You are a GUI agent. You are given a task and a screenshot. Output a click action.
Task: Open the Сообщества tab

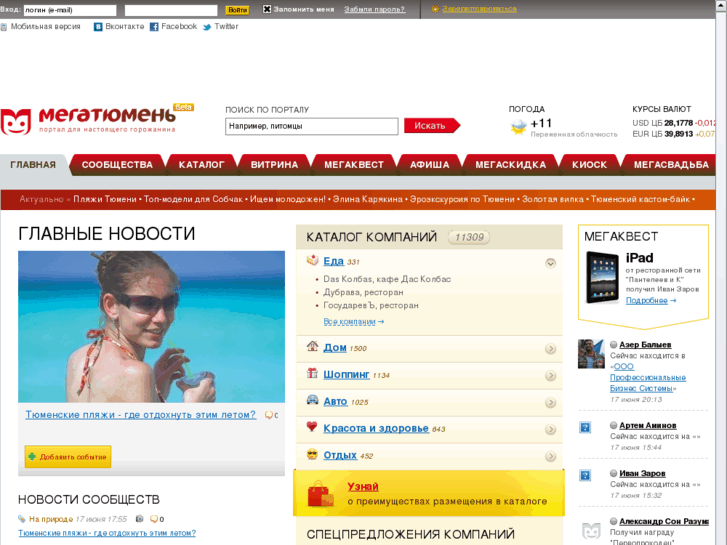tap(117, 165)
